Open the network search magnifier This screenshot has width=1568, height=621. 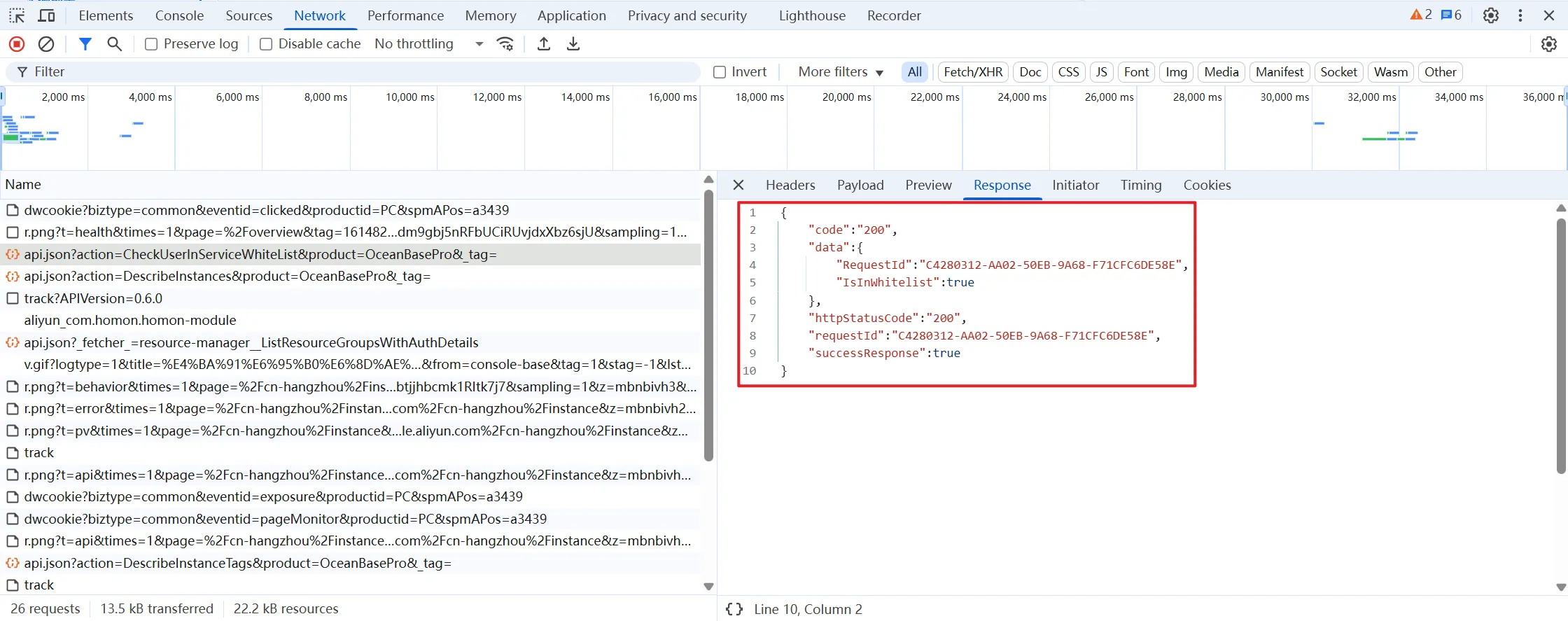[115, 44]
